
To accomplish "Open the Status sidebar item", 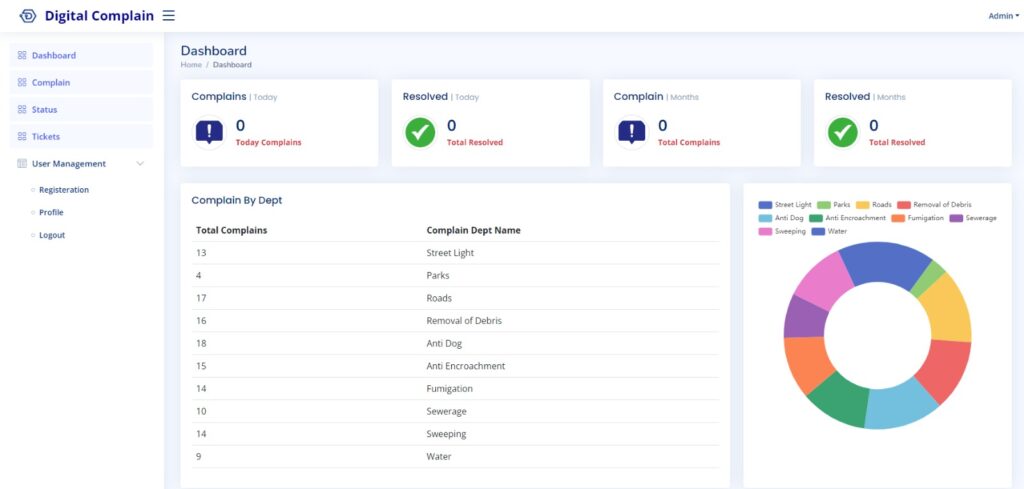I will [81, 110].
